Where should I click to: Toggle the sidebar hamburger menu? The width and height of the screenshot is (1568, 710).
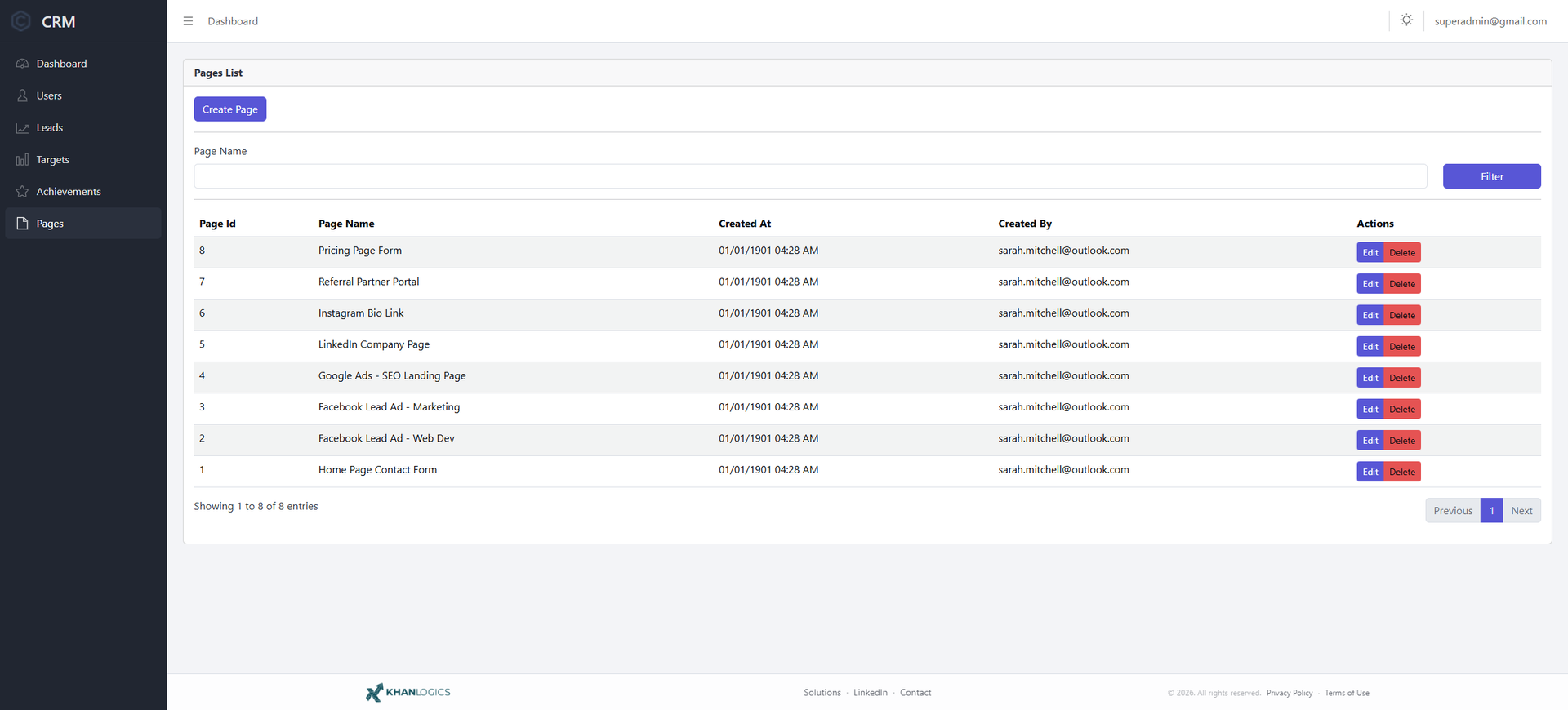[189, 21]
